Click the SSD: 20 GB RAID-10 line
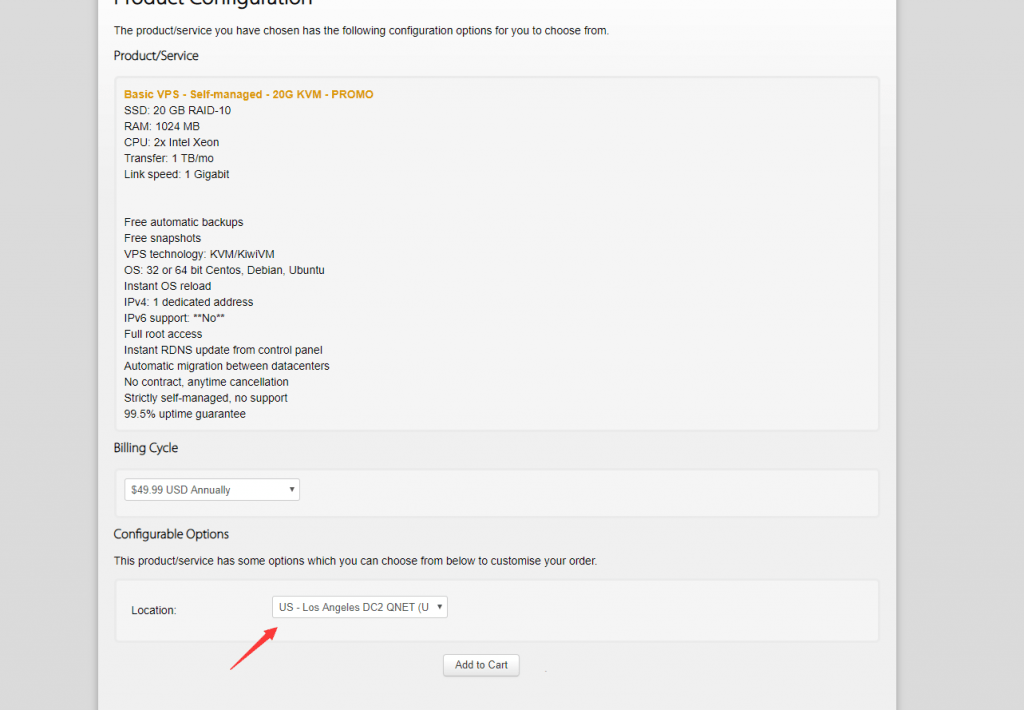 pyautogui.click(x=177, y=110)
